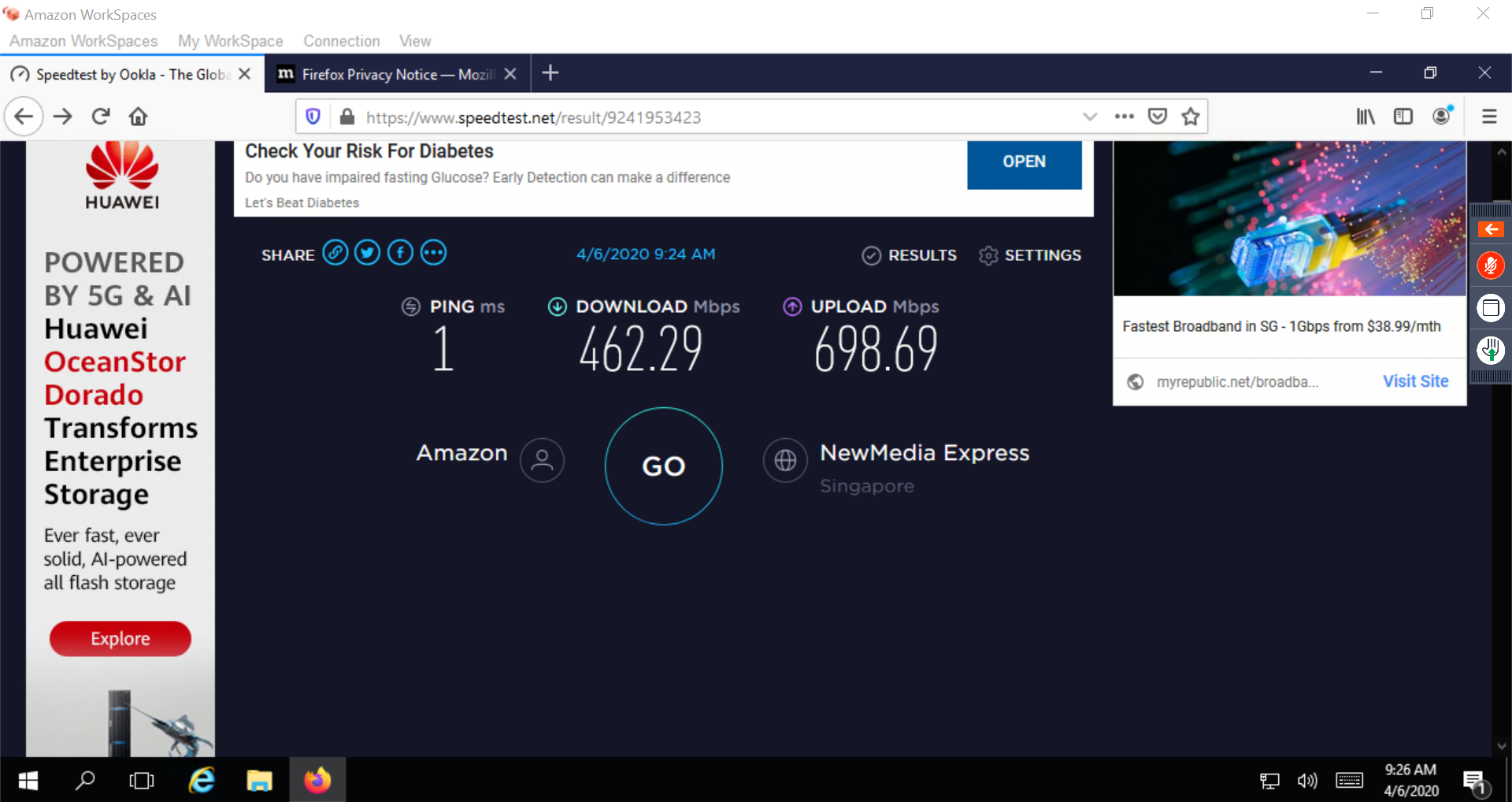The width and height of the screenshot is (1512, 802).
Task: Open a new browser tab
Action: click(550, 73)
